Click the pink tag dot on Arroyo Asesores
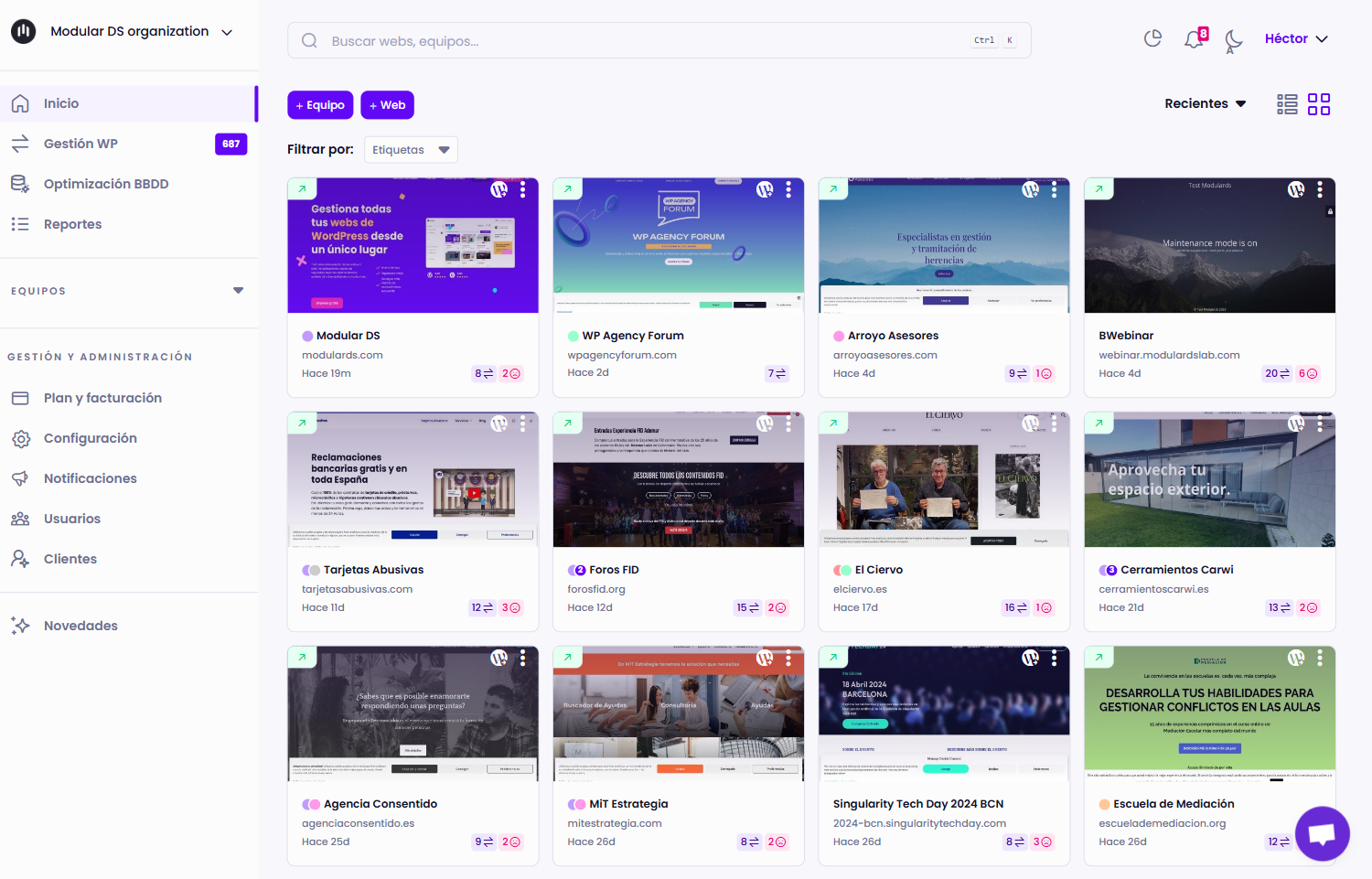1372x879 pixels. coord(839,336)
